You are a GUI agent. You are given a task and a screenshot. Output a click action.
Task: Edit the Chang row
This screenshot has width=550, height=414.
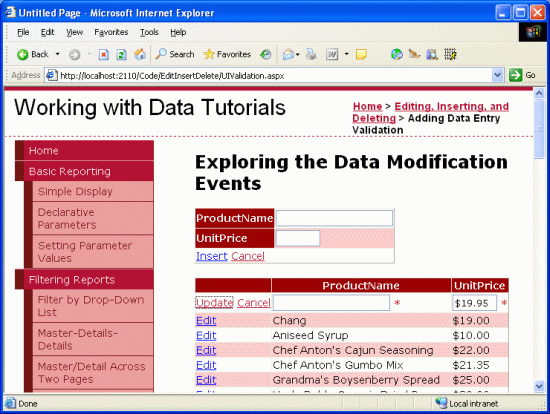coord(206,321)
